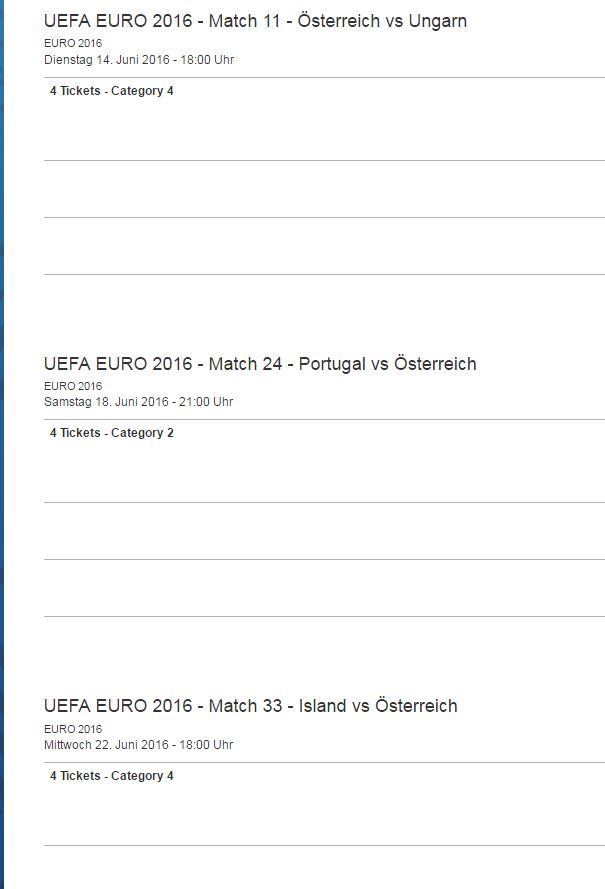Click the first empty row below Match 24 tickets

pyautogui.click(x=324, y=531)
